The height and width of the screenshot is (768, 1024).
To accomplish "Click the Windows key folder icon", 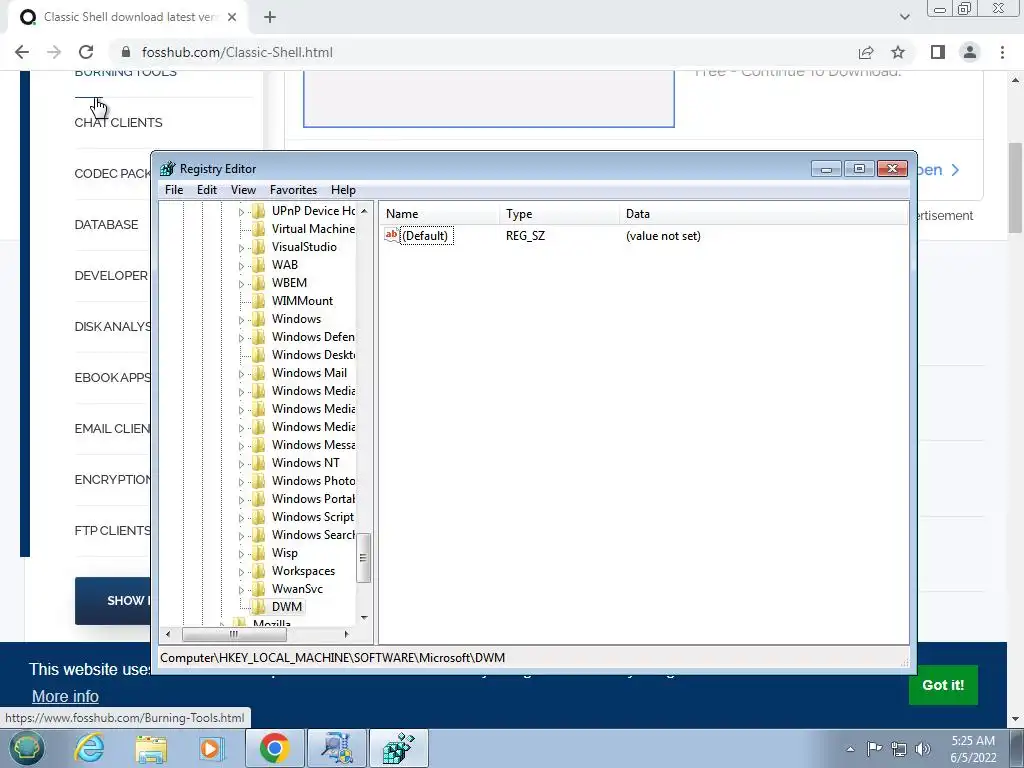I will pyautogui.click(x=259, y=319).
